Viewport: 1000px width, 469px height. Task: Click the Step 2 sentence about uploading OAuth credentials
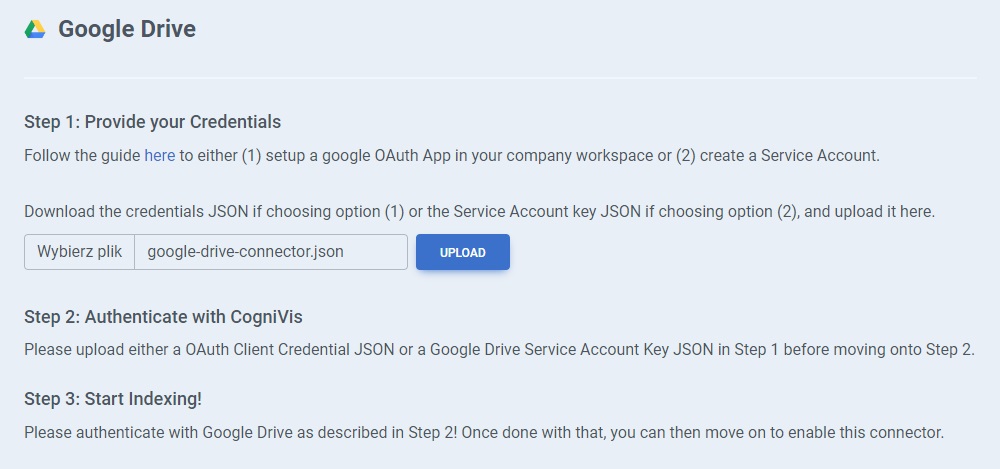[499, 350]
